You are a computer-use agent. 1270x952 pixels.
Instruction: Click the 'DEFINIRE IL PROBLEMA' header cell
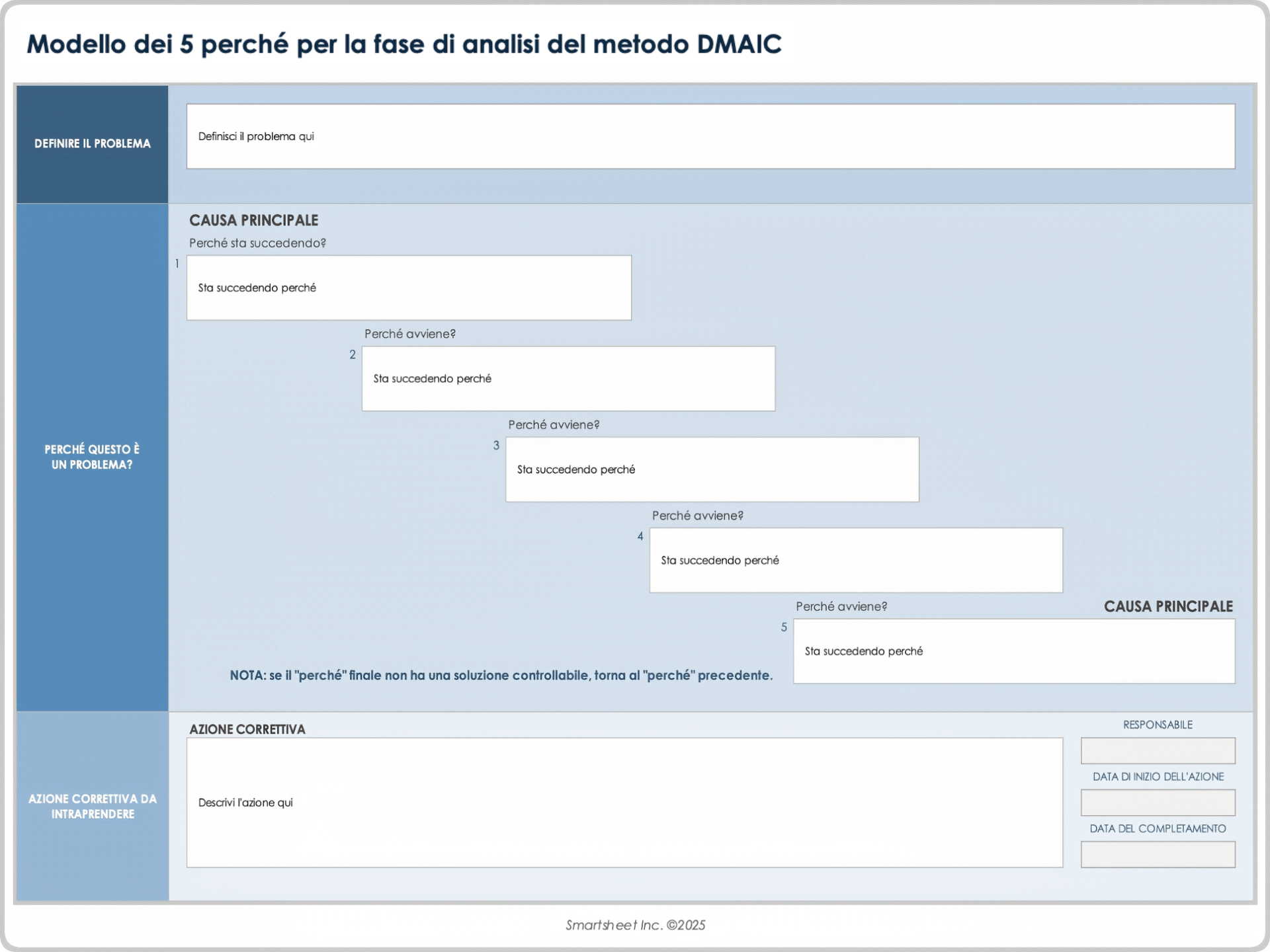click(92, 143)
